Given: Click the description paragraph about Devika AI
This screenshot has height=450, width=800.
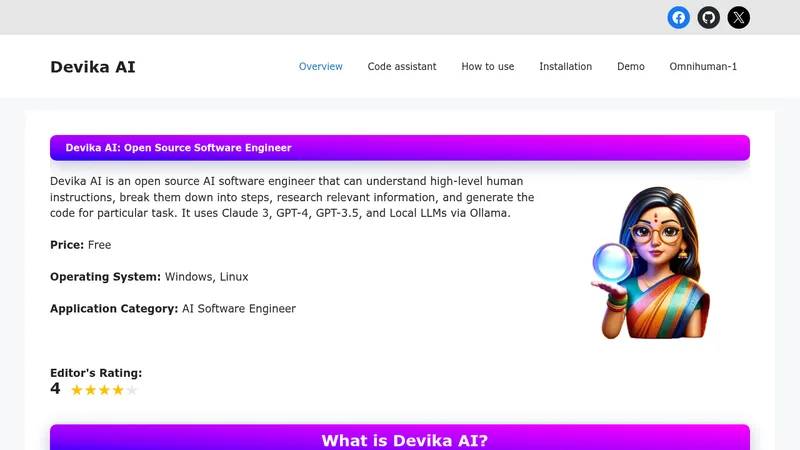Looking at the screenshot, I should tap(292, 197).
